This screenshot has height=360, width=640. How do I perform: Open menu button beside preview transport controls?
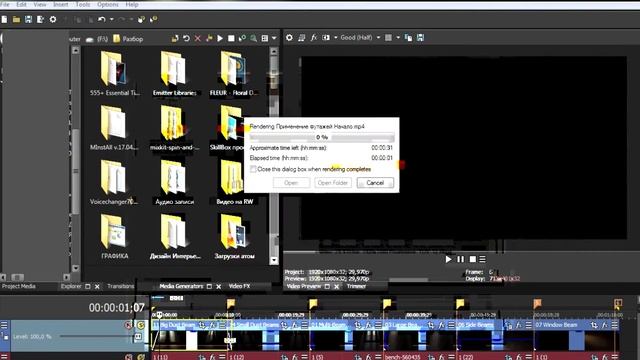[x=482, y=259]
